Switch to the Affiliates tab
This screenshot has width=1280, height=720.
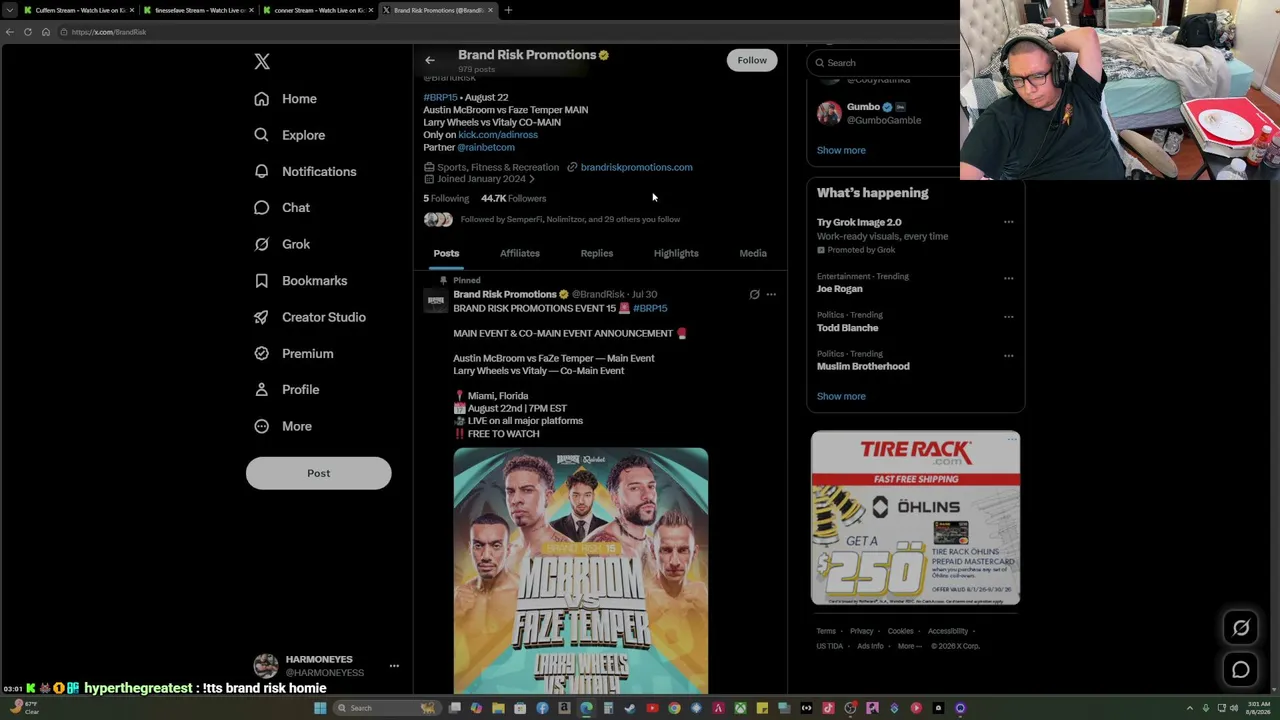520,253
